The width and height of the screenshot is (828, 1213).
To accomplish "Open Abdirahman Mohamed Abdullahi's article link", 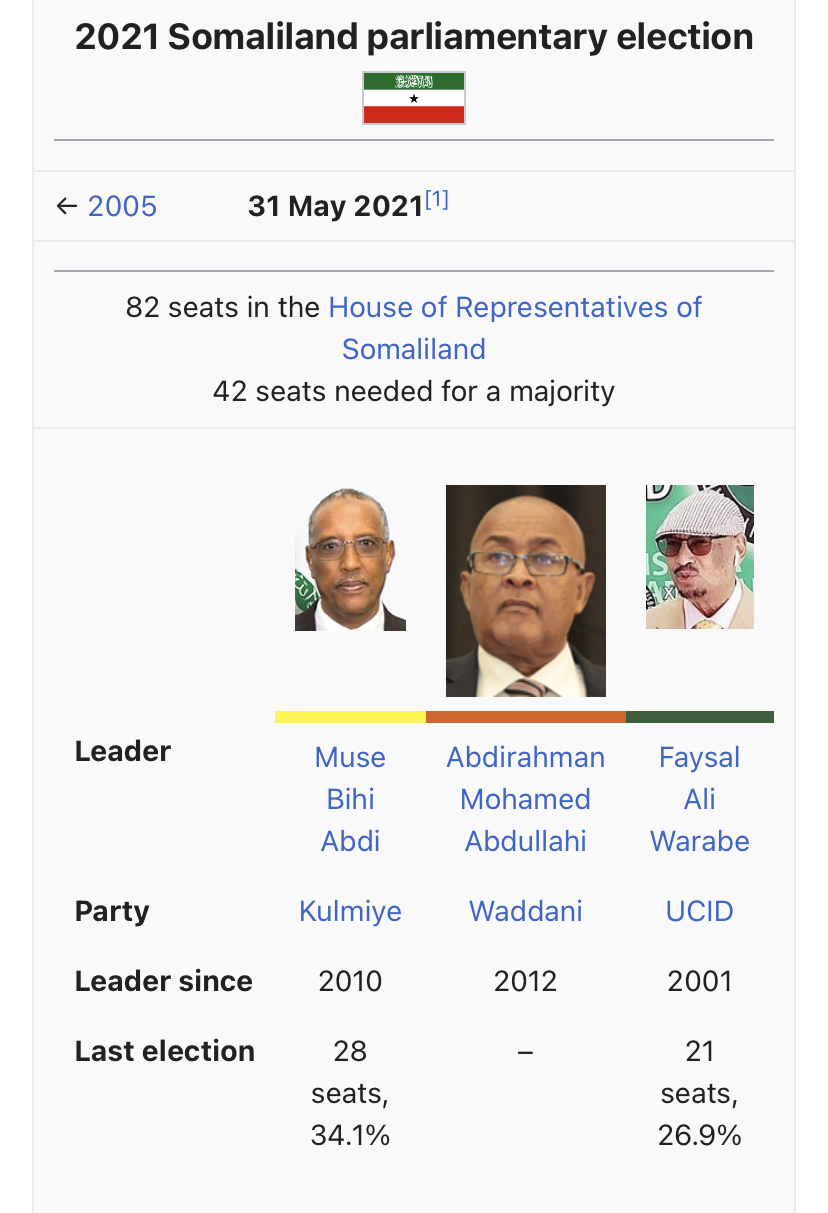I will [526, 799].
